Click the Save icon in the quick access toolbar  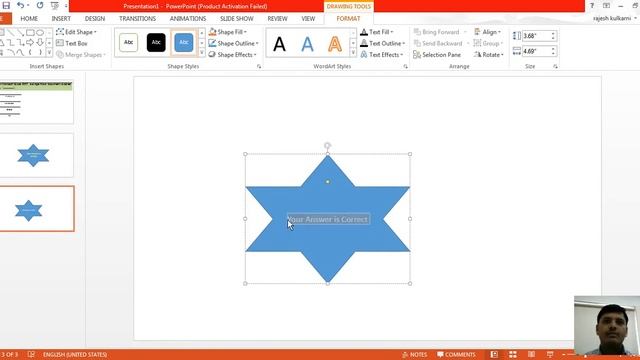6,6
